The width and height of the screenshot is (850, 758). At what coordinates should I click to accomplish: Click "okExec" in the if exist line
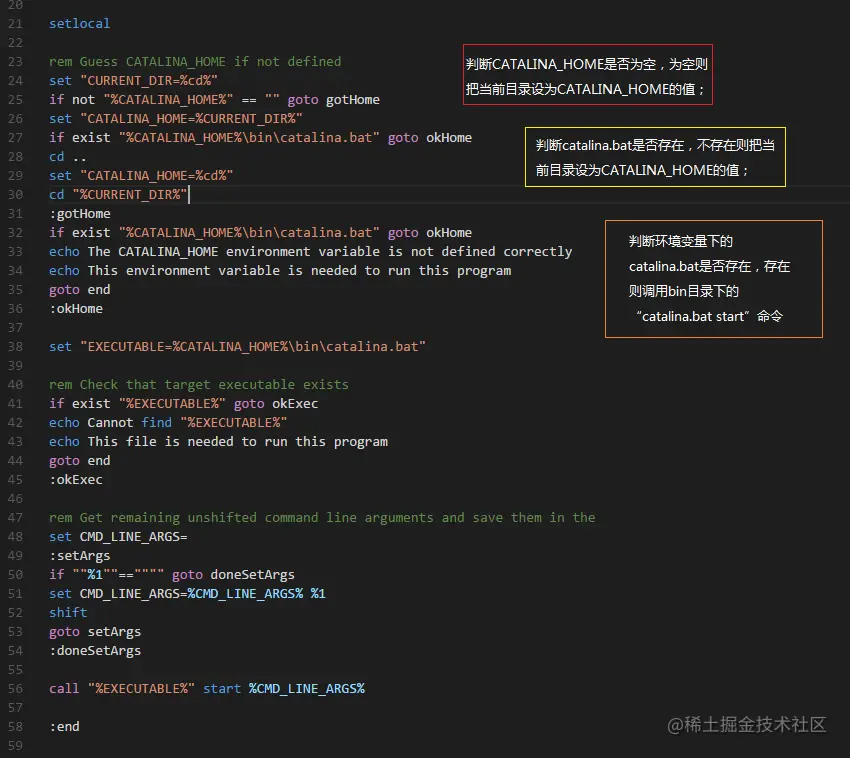[295, 403]
